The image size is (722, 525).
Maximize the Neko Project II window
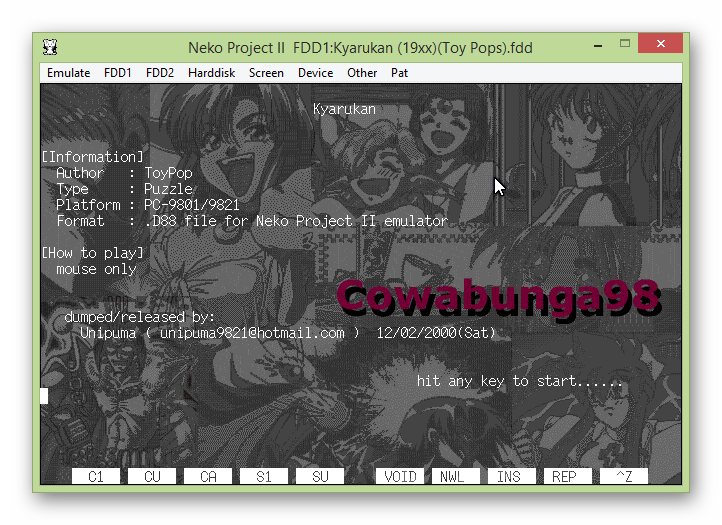(624, 44)
